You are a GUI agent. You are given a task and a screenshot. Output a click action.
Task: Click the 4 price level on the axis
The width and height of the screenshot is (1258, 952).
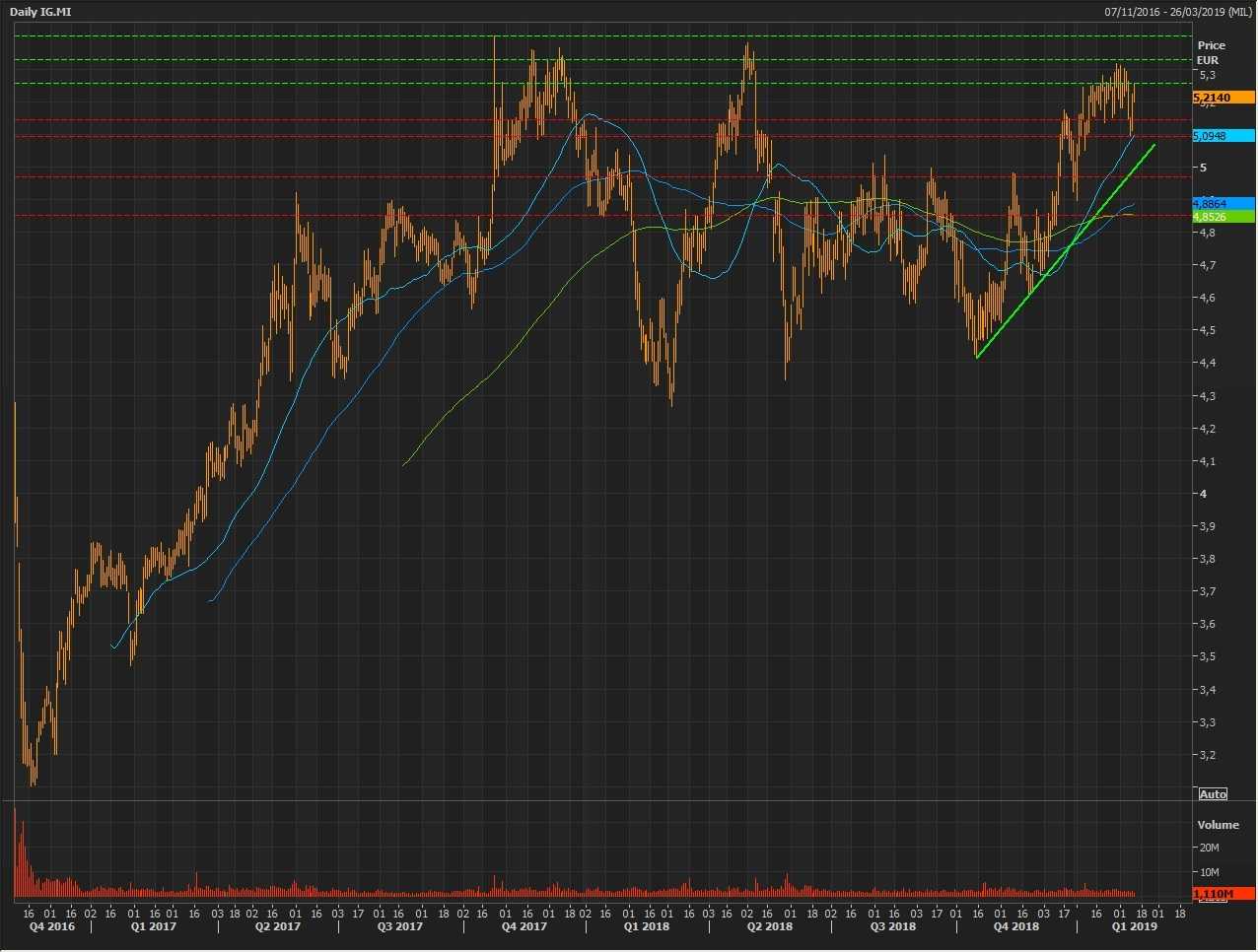coord(1203,494)
